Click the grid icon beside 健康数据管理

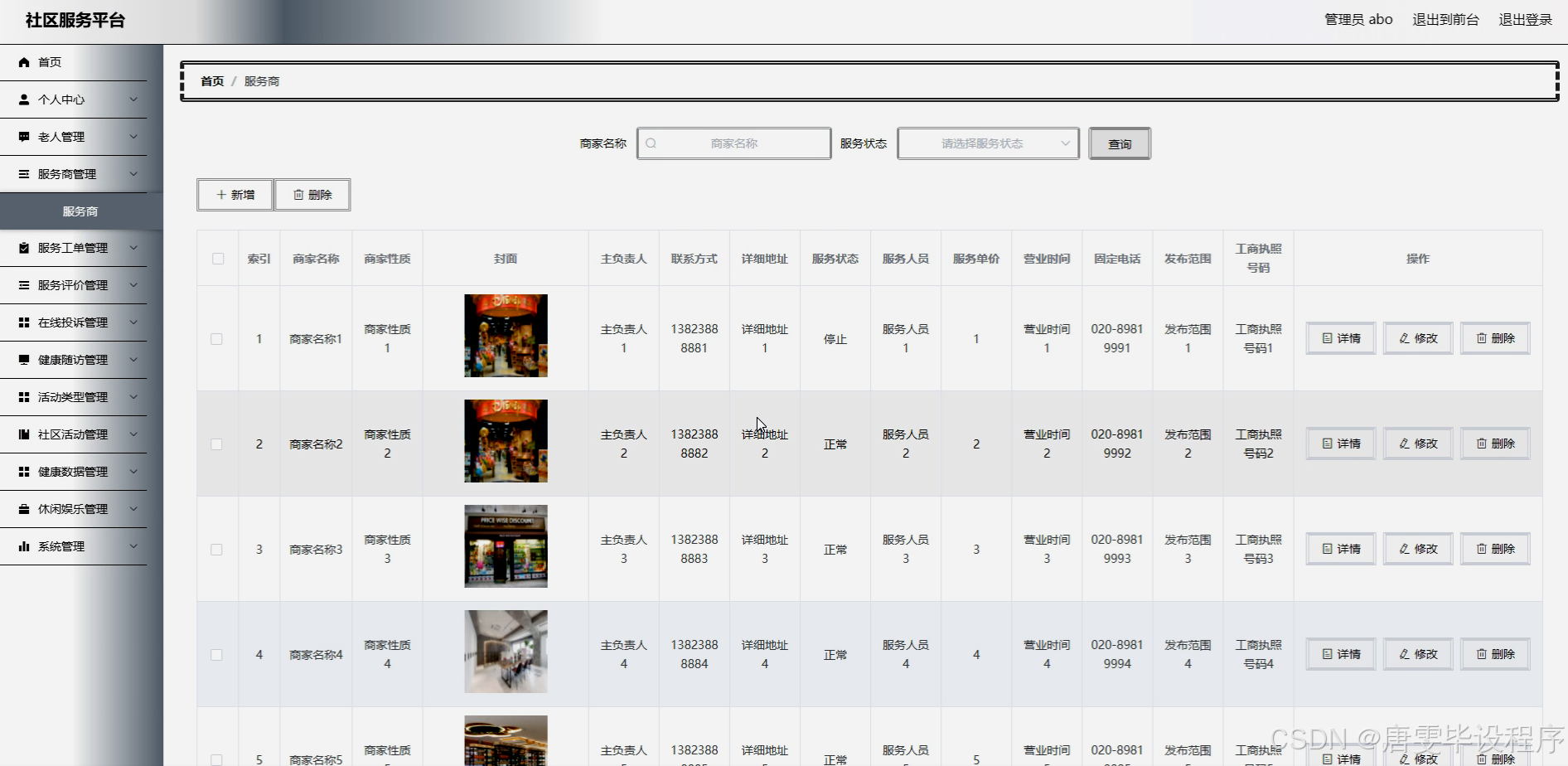24,472
